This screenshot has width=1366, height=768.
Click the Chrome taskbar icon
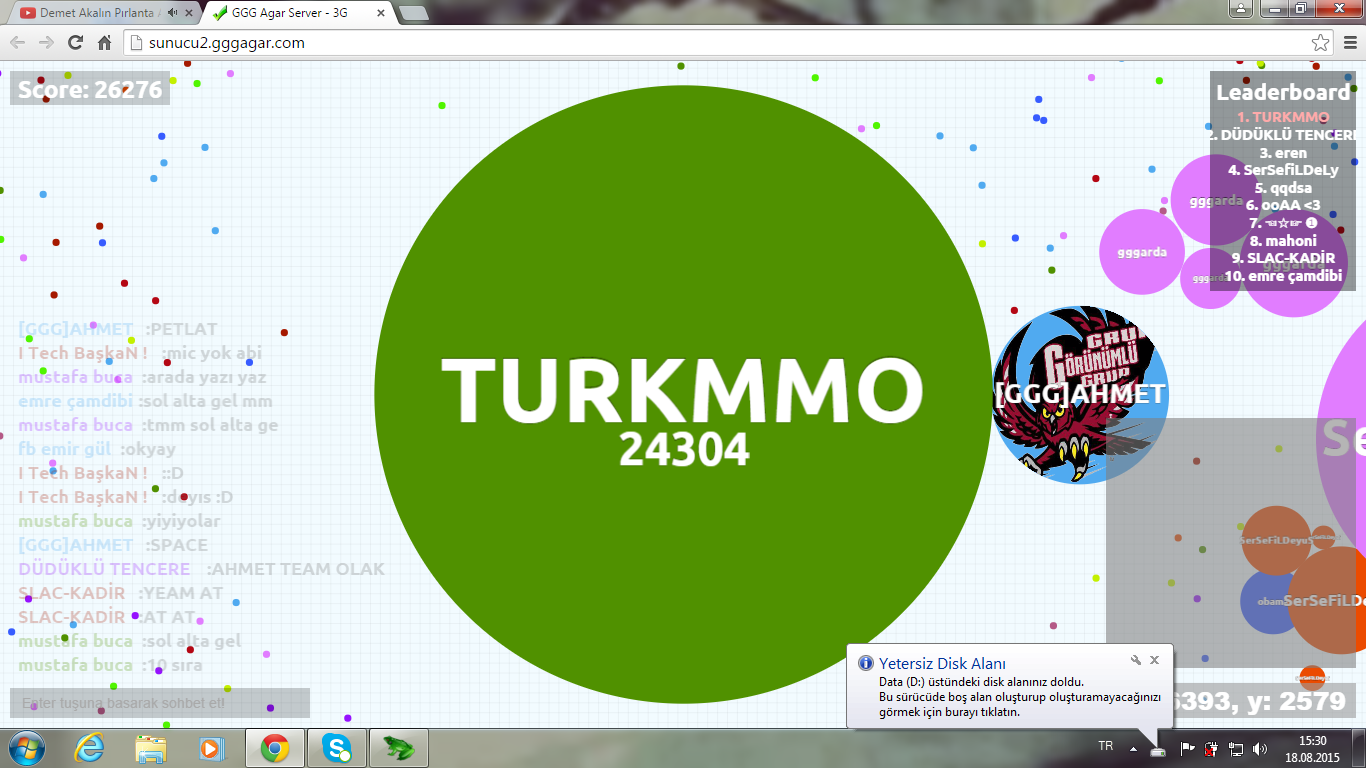275,747
